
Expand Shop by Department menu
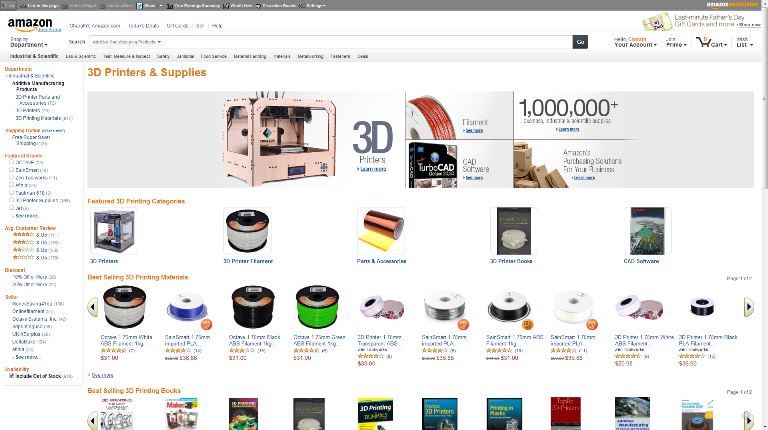(29, 42)
